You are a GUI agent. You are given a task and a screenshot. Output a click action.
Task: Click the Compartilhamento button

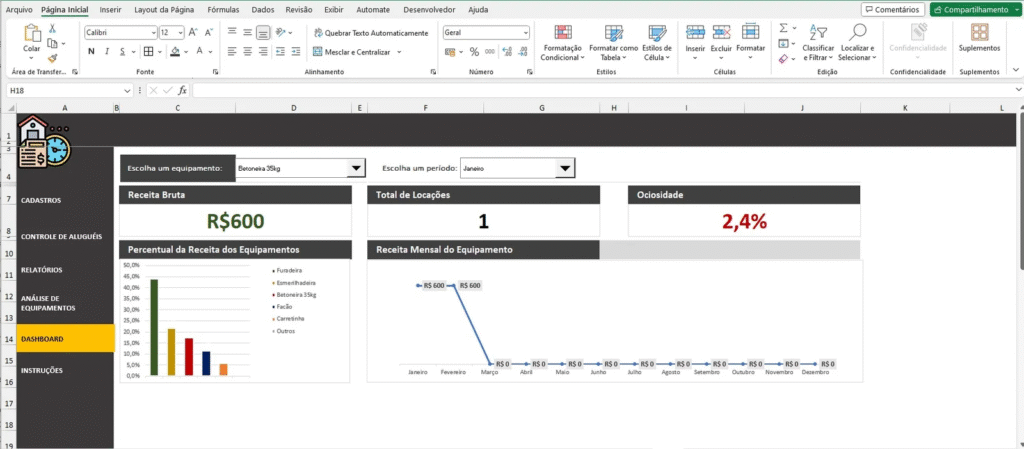(973, 9)
